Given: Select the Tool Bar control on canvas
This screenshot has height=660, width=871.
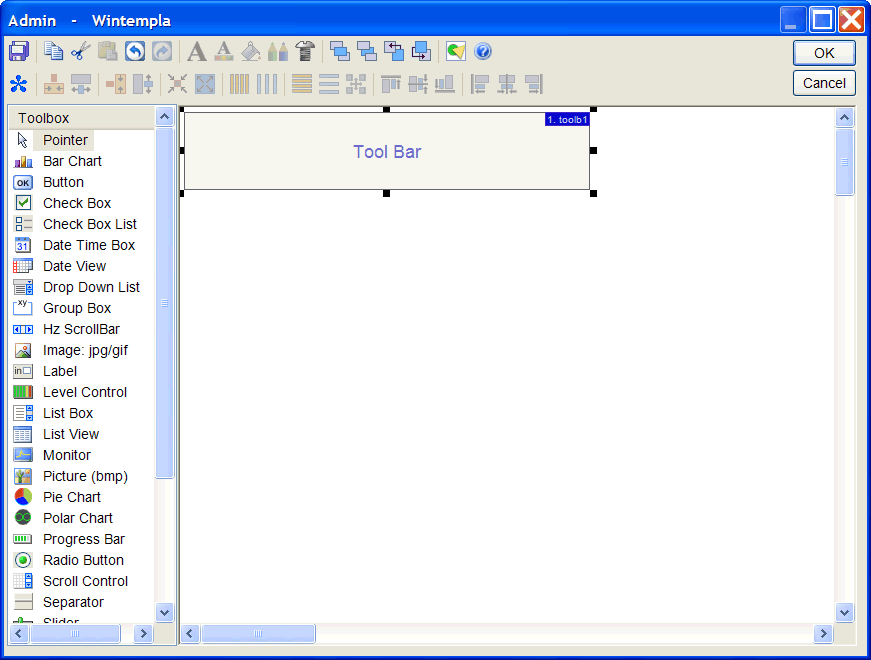Looking at the screenshot, I should 387,152.
